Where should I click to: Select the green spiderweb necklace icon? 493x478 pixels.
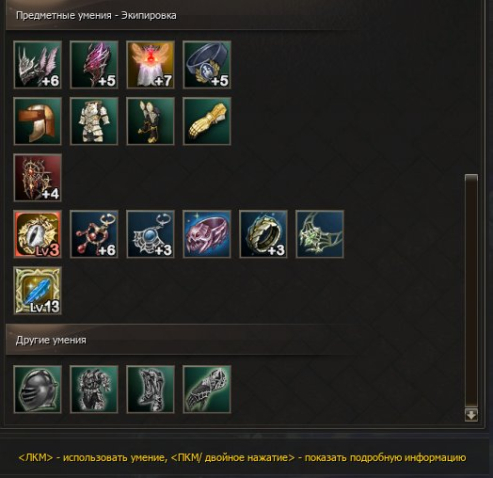320,234
